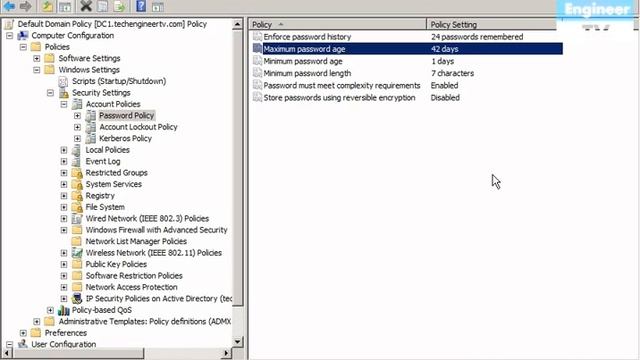
Task: Click tree pane scroll left arrow
Action: coord(6,353)
